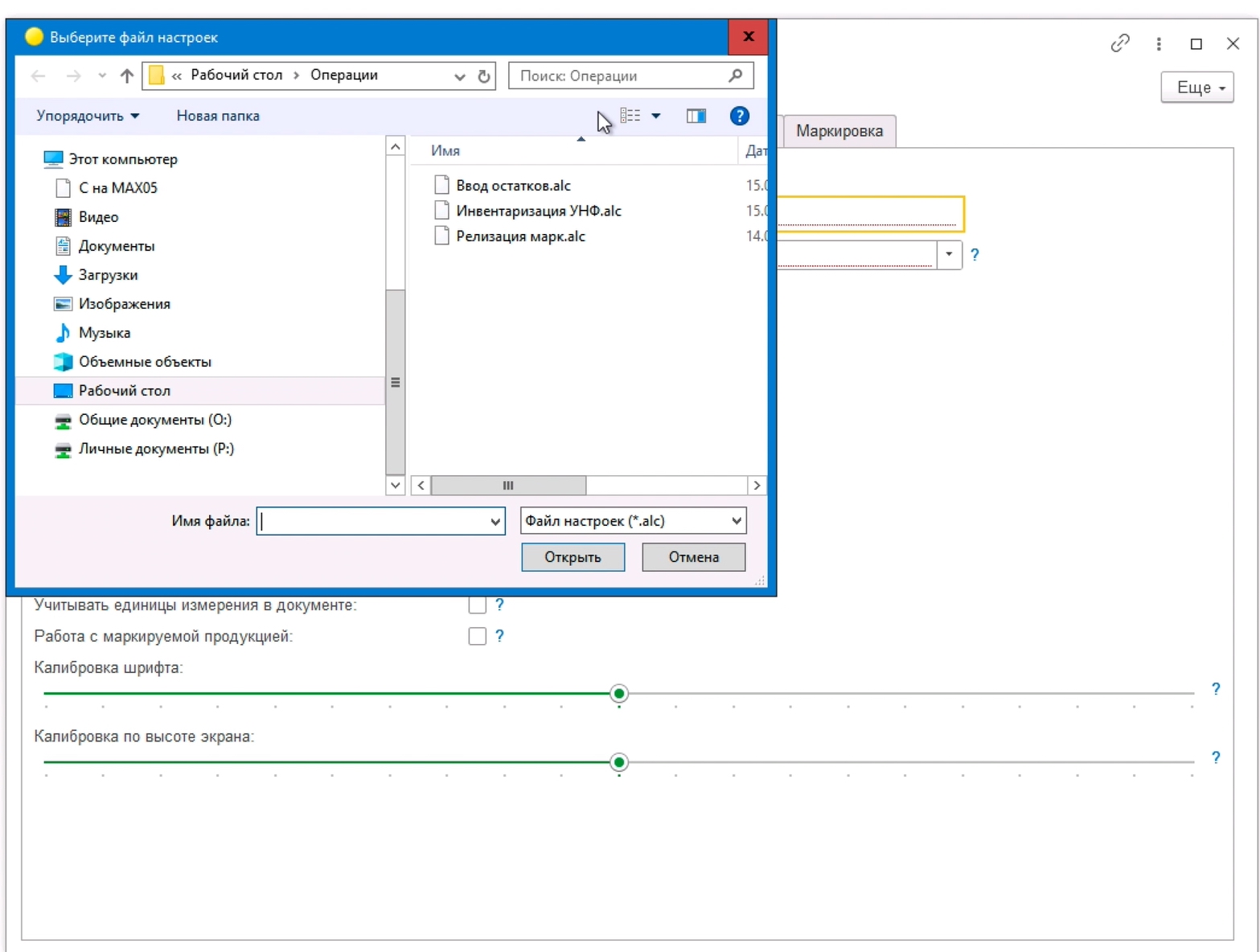Click the Открыть button
The height and width of the screenshot is (952, 1260).
coord(573,557)
